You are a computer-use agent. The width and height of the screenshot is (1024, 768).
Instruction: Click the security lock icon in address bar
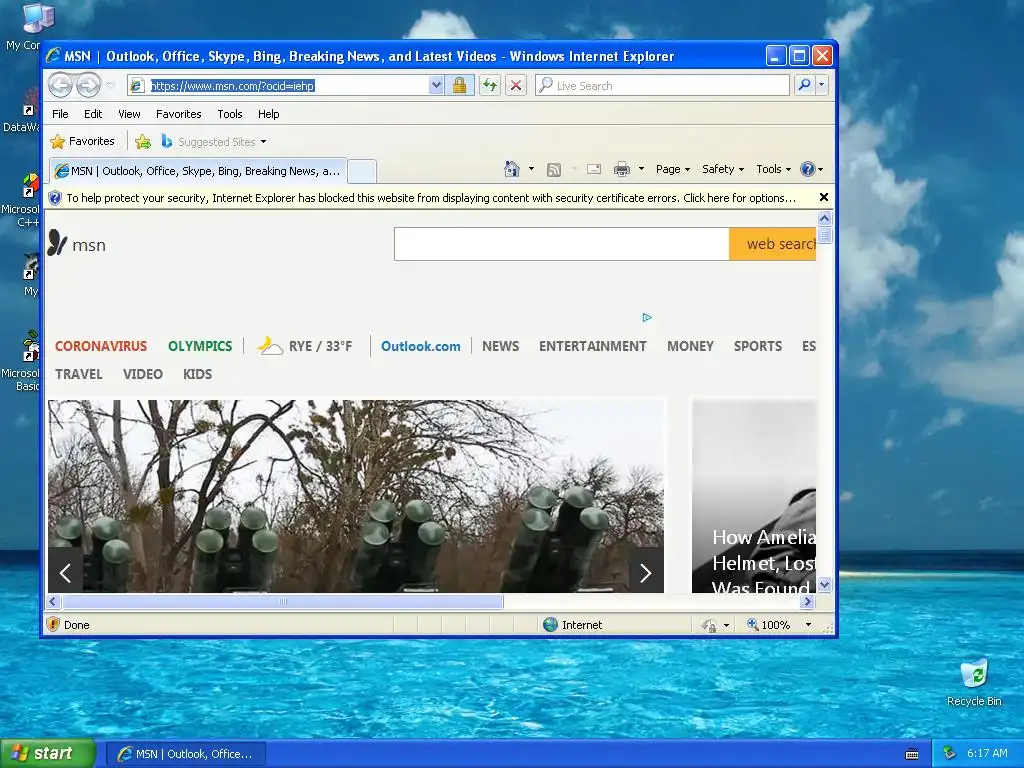pyautogui.click(x=459, y=85)
